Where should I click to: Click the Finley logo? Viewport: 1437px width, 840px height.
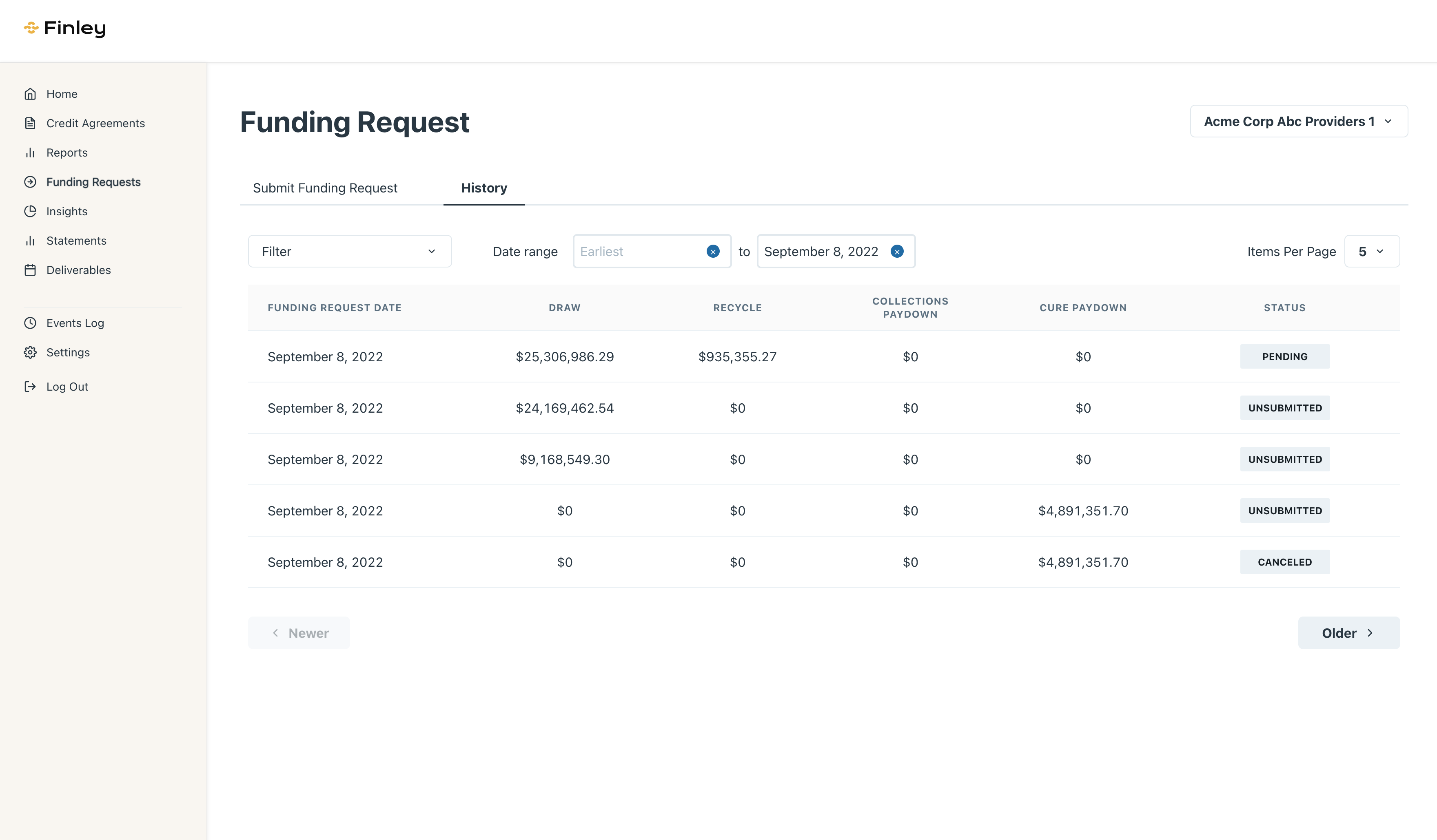point(64,28)
